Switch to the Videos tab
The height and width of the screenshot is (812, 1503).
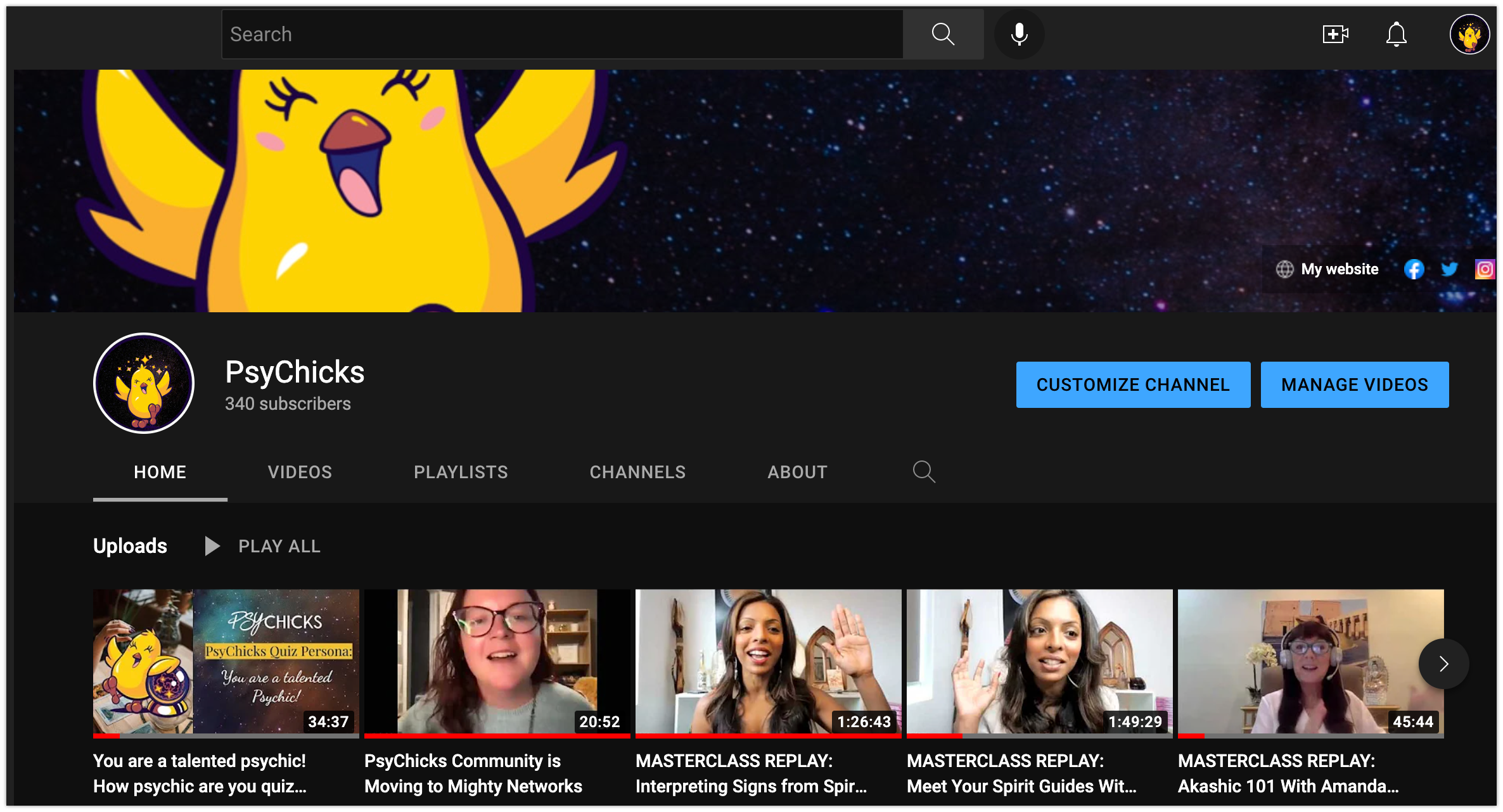[x=300, y=472]
